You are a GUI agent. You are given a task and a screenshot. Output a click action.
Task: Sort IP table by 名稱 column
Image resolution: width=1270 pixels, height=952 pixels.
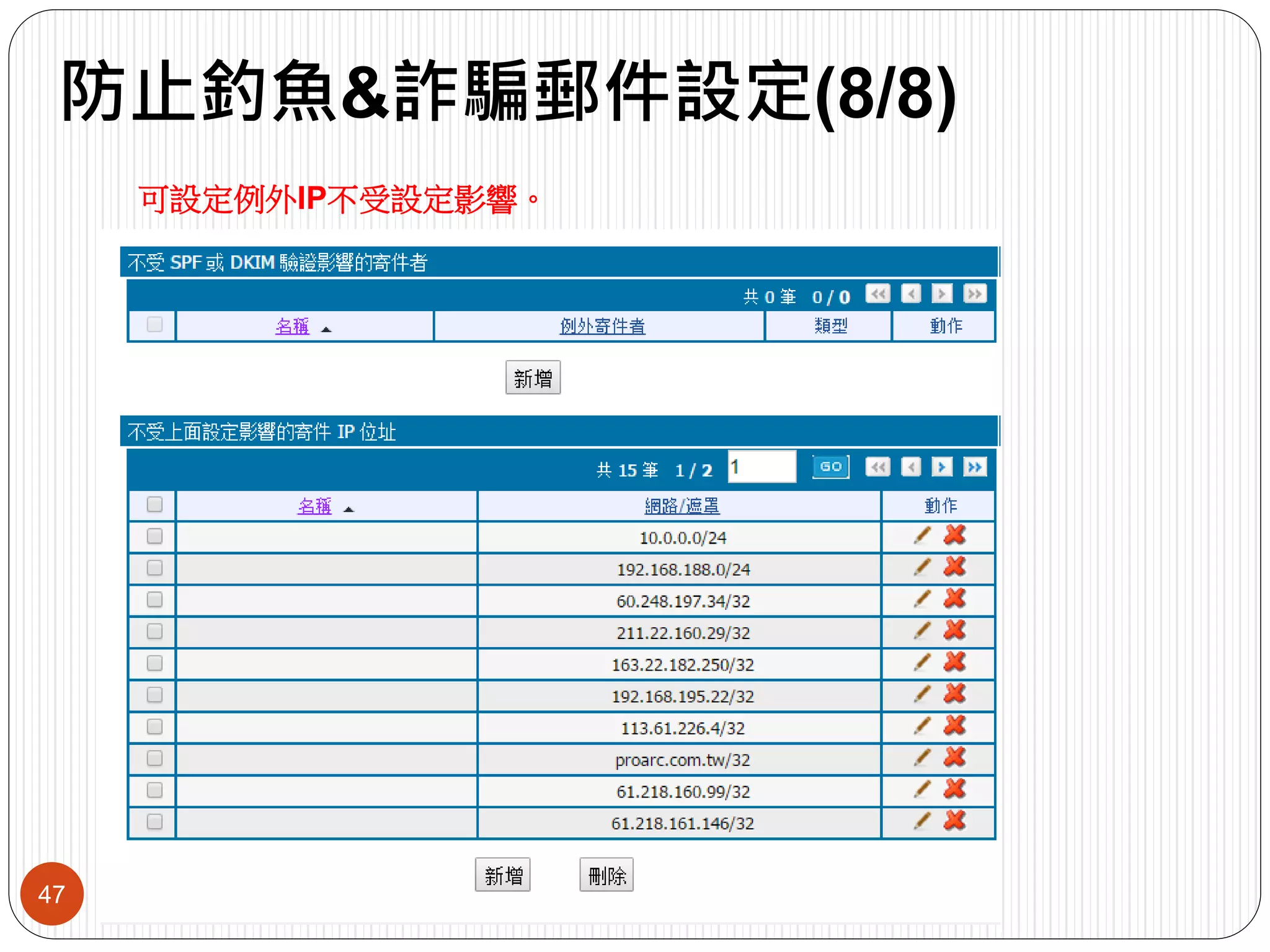click(x=314, y=506)
